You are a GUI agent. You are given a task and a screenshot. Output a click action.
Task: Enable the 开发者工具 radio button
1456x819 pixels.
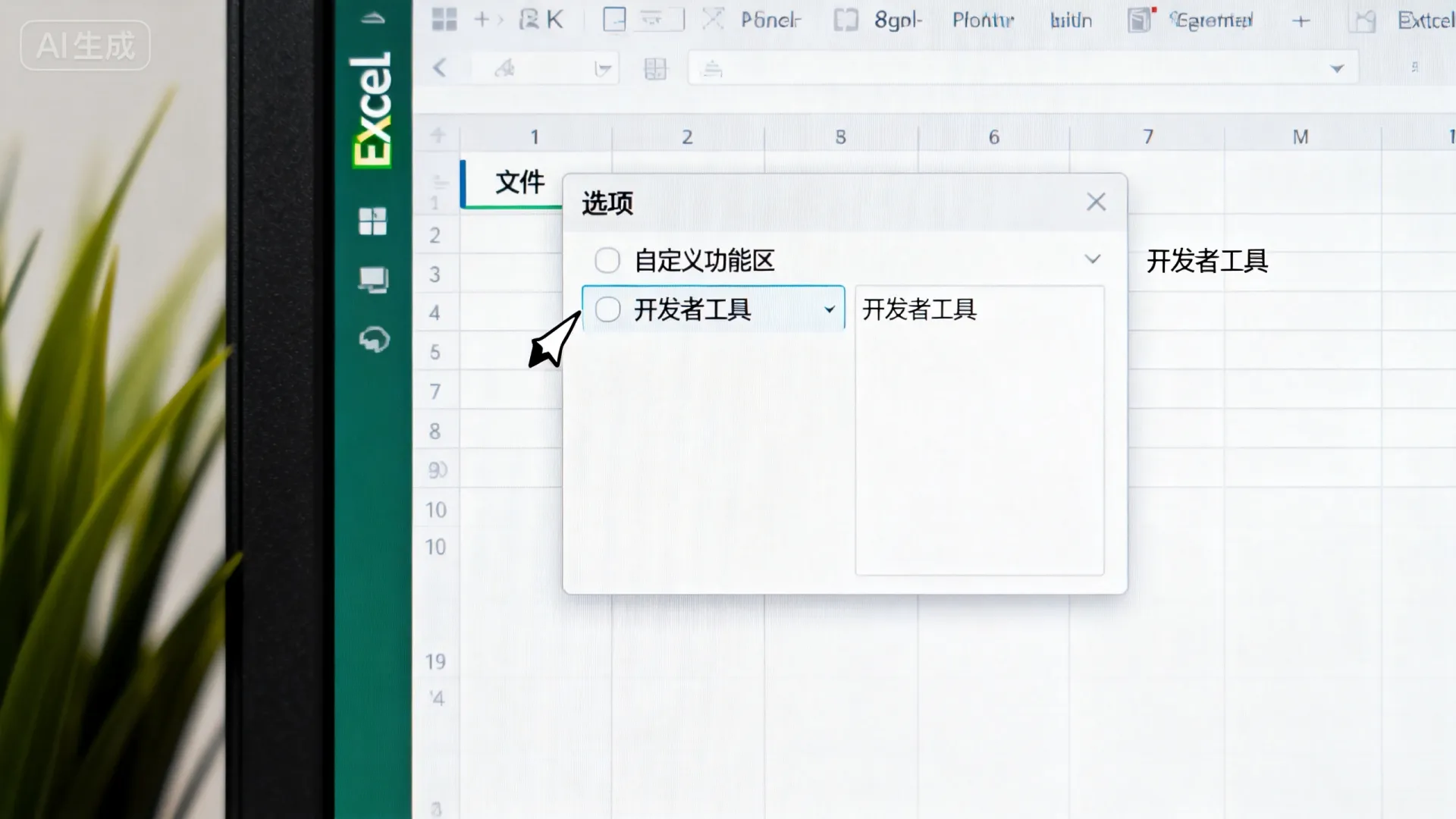coord(607,309)
